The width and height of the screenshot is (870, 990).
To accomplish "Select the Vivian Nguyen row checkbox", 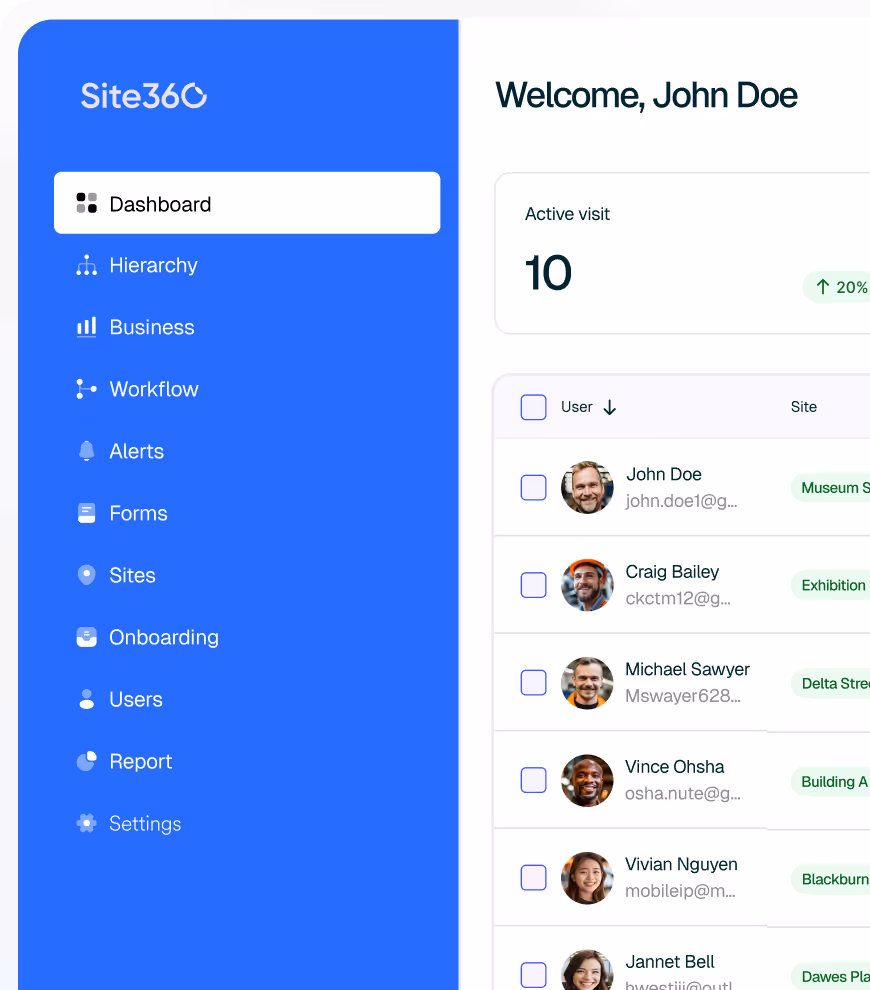I will coord(533,878).
